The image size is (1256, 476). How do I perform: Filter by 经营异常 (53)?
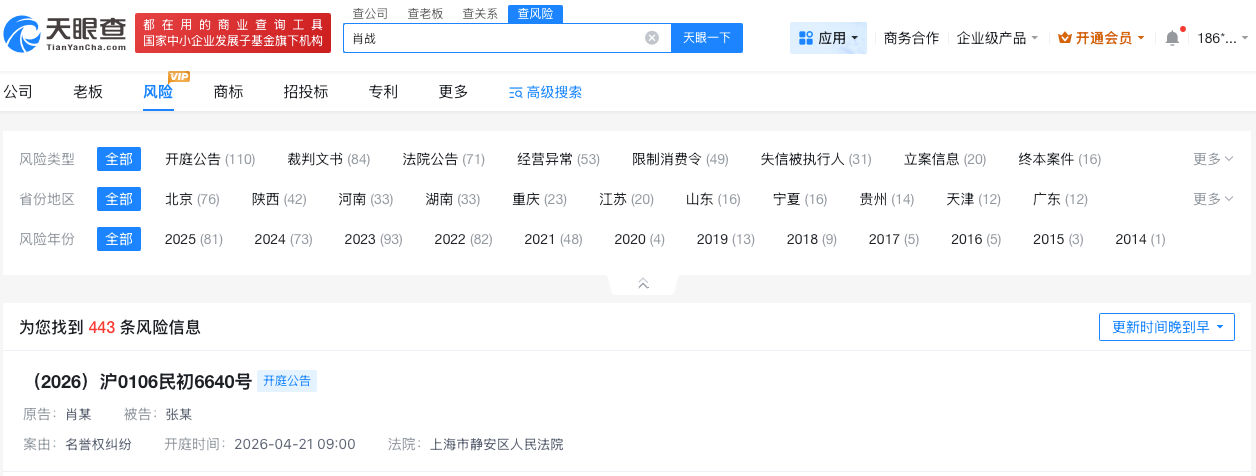pos(559,159)
